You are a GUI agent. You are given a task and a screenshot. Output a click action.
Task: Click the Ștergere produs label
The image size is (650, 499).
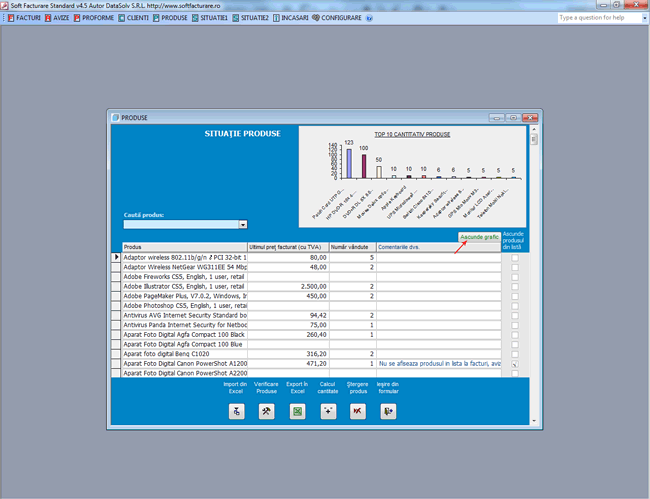pyautogui.click(x=358, y=388)
